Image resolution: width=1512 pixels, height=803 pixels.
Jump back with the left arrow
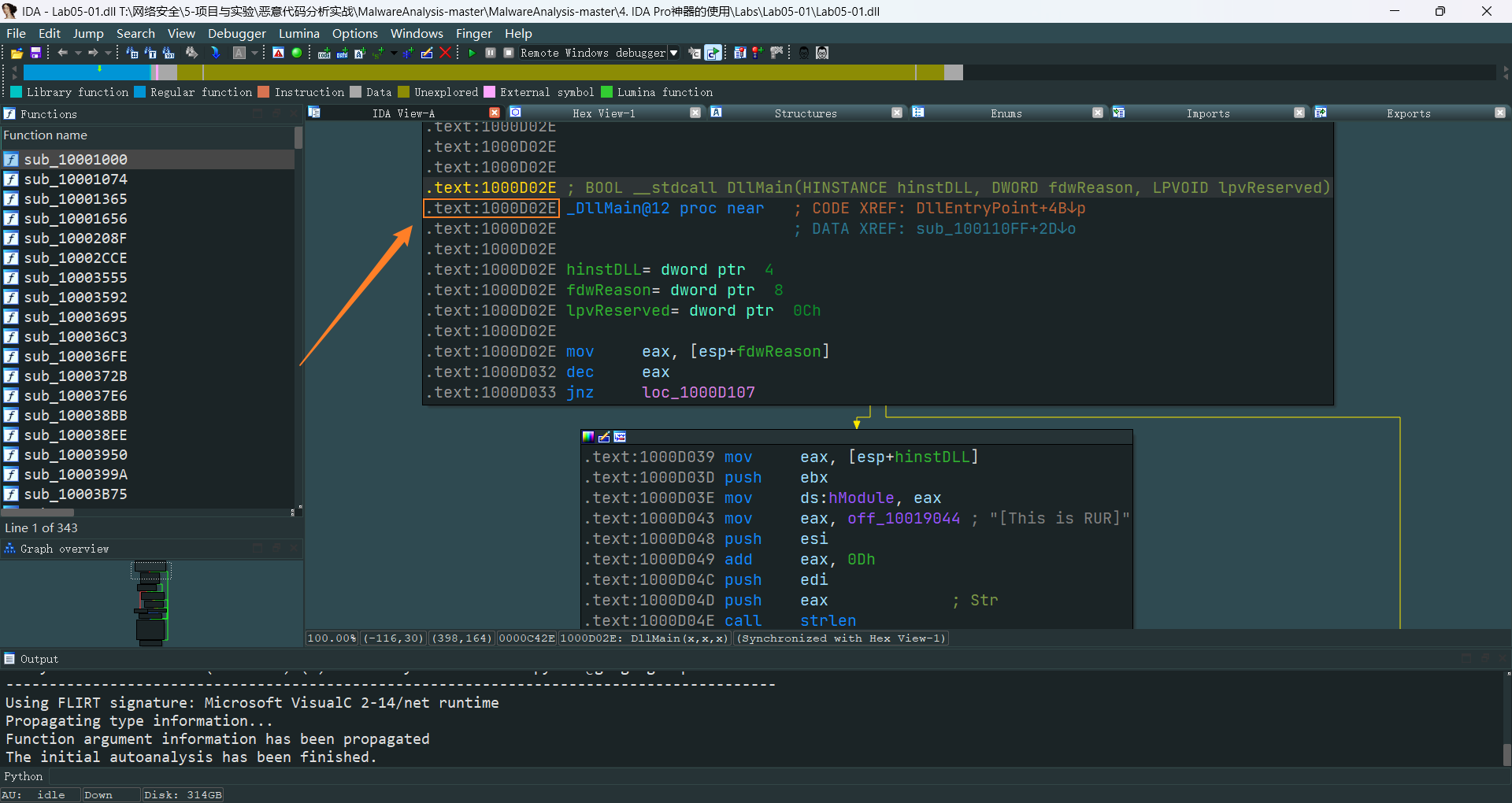tap(62, 53)
